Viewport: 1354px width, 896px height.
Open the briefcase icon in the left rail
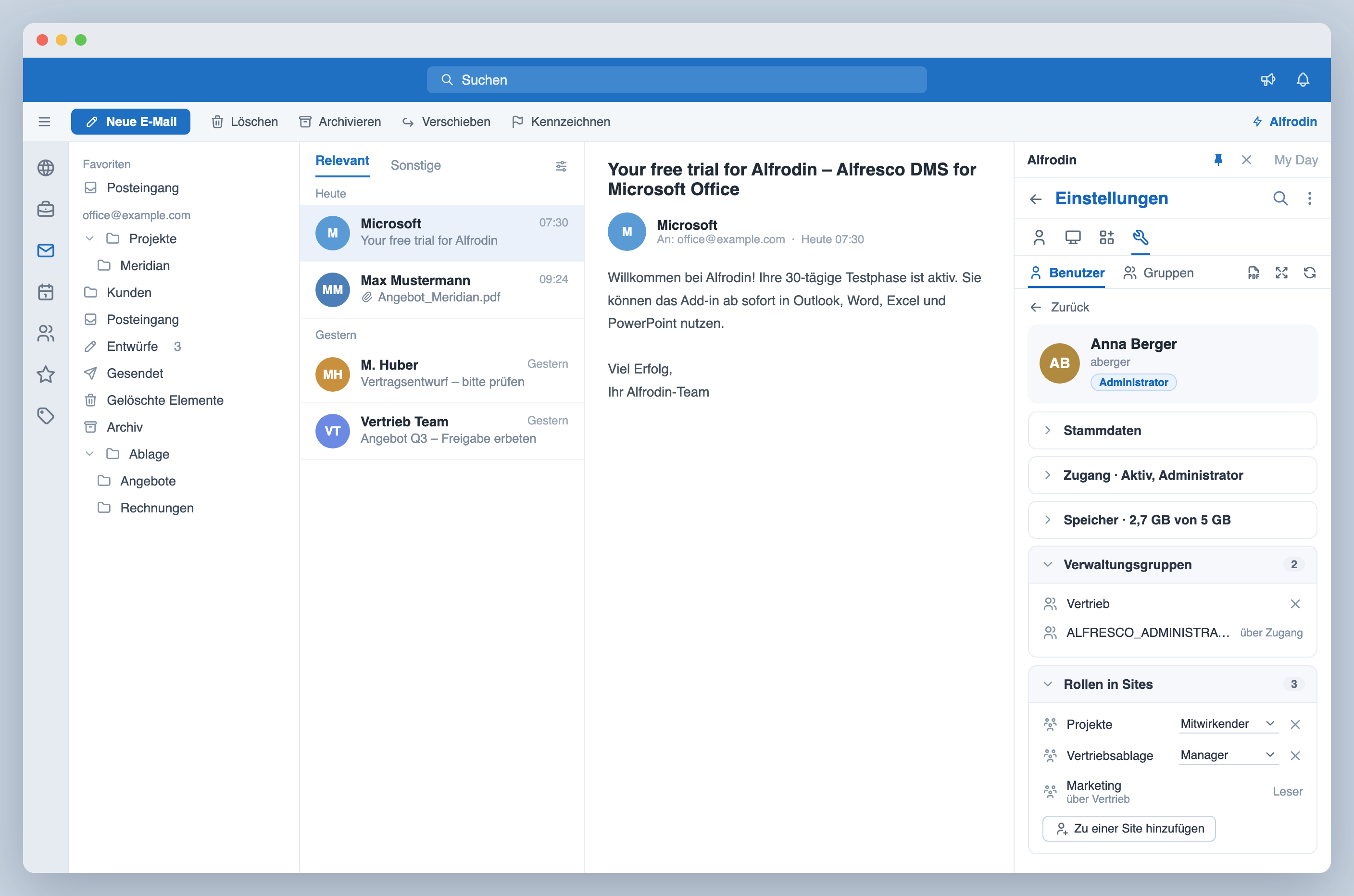[x=46, y=209]
